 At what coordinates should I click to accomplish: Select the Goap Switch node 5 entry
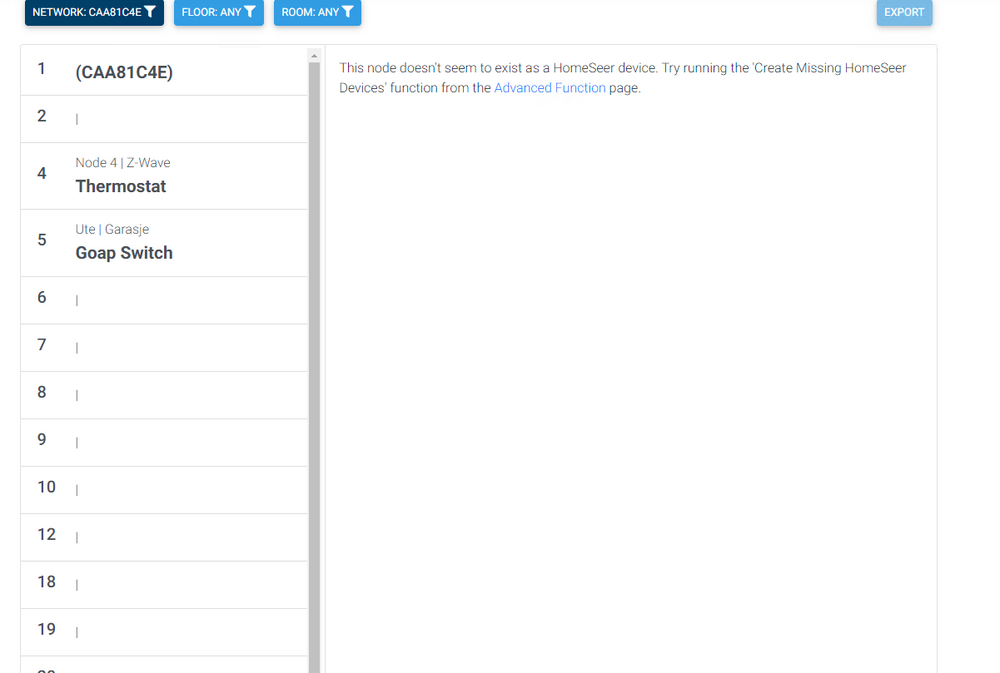point(164,243)
